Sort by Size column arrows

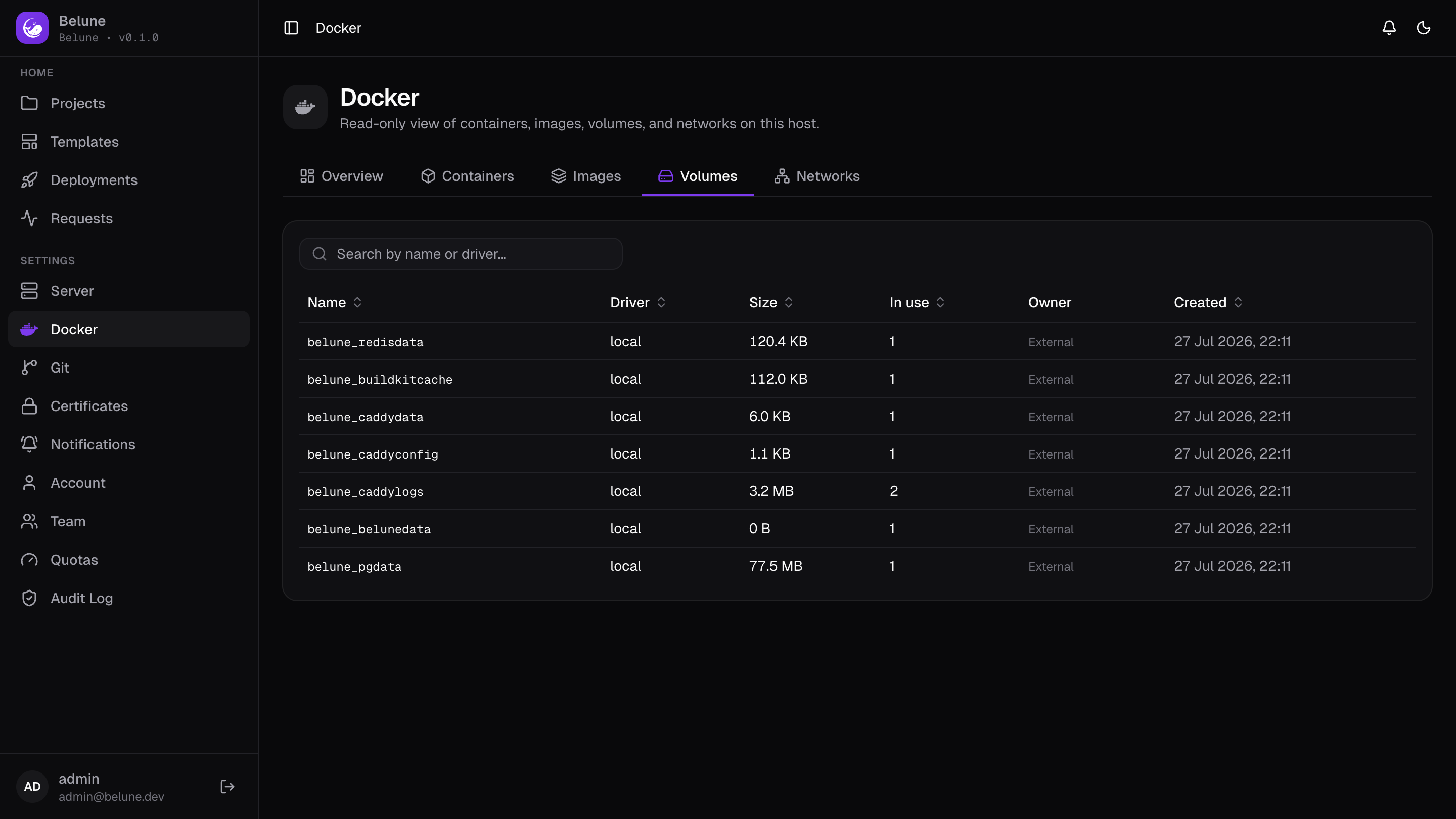[789, 302]
